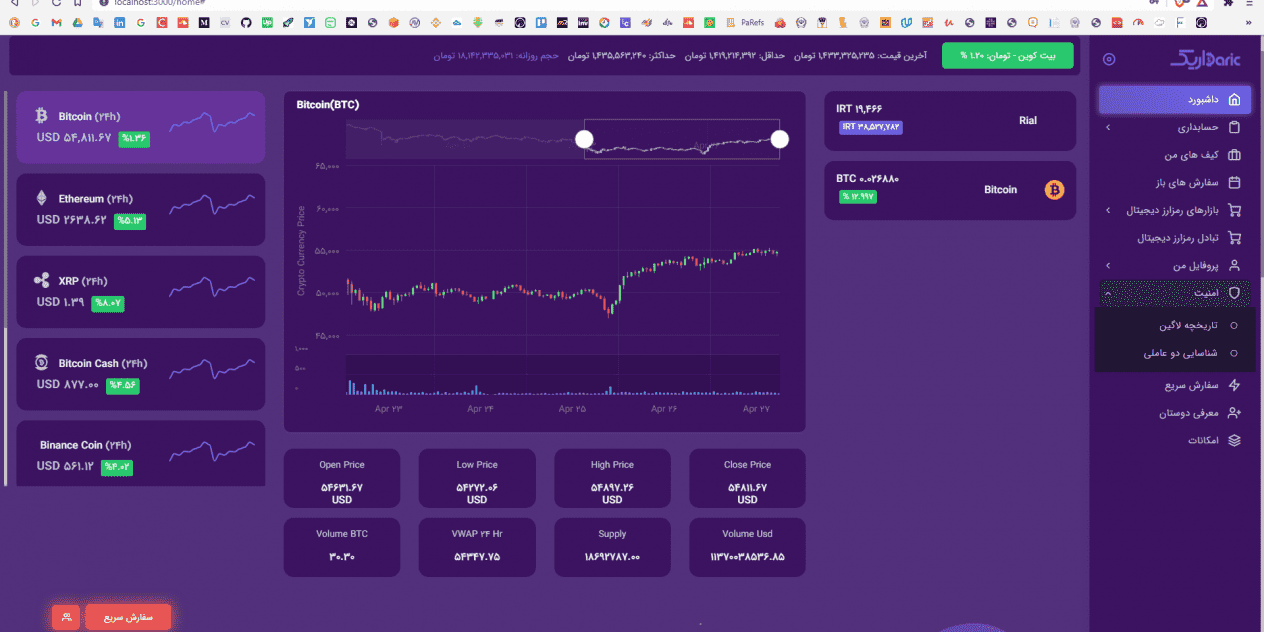The image size is (1264, 632).
Task: Open the شناسایی دو عاملی submenu item
Action: pyautogui.click(x=1175, y=353)
